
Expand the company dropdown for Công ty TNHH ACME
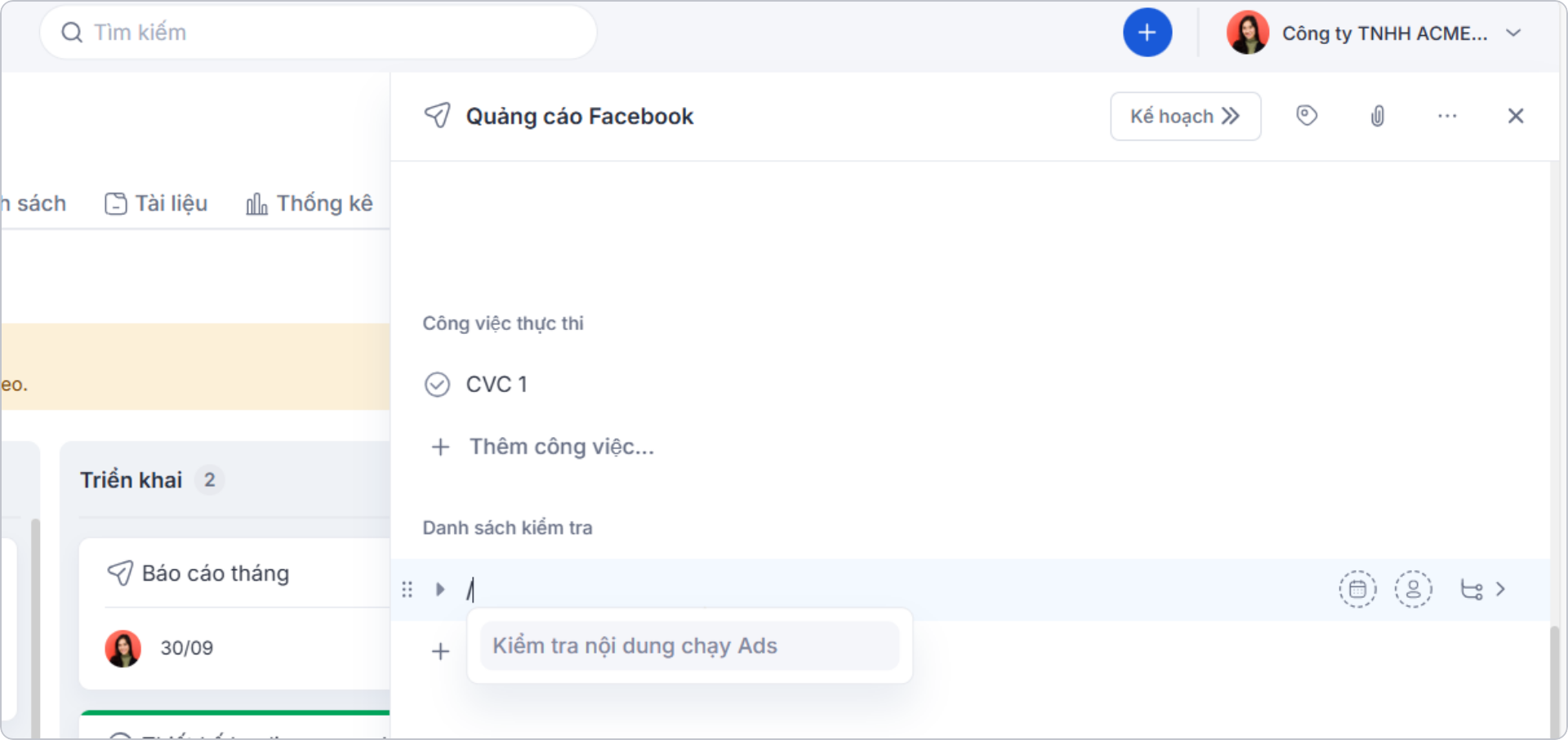coord(1515,33)
